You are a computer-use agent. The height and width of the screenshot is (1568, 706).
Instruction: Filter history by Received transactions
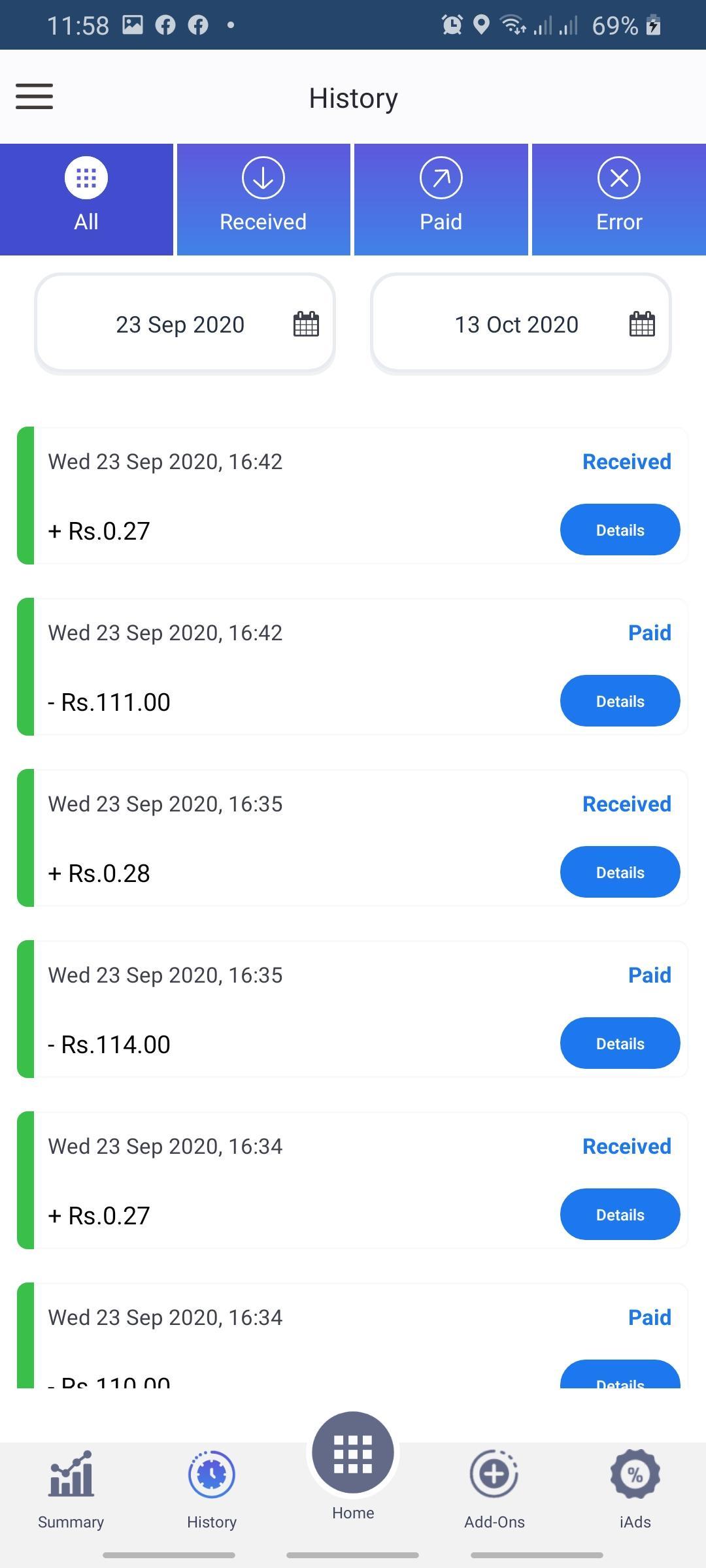coord(263,199)
